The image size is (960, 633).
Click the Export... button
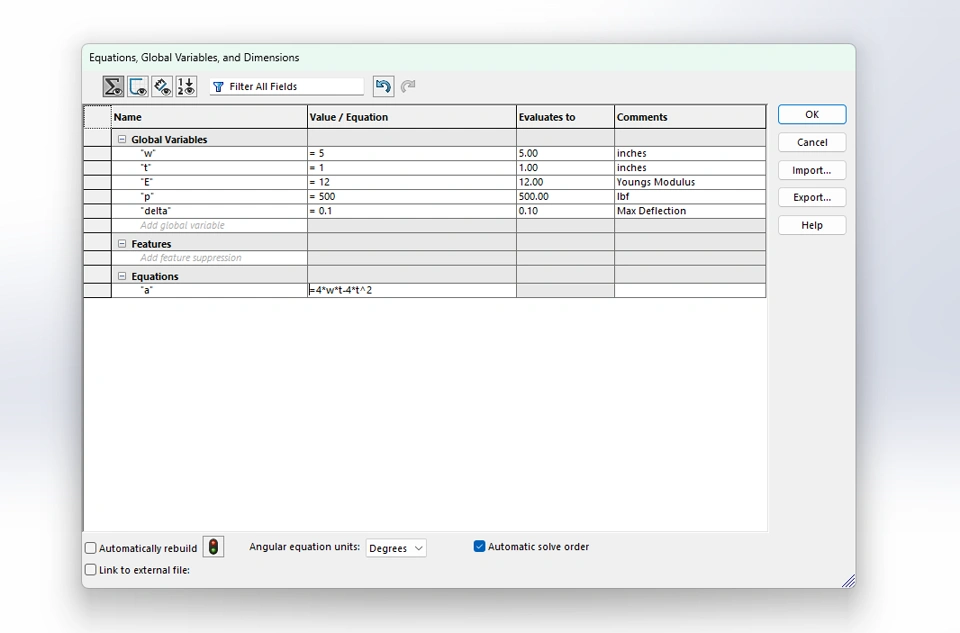point(811,197)
